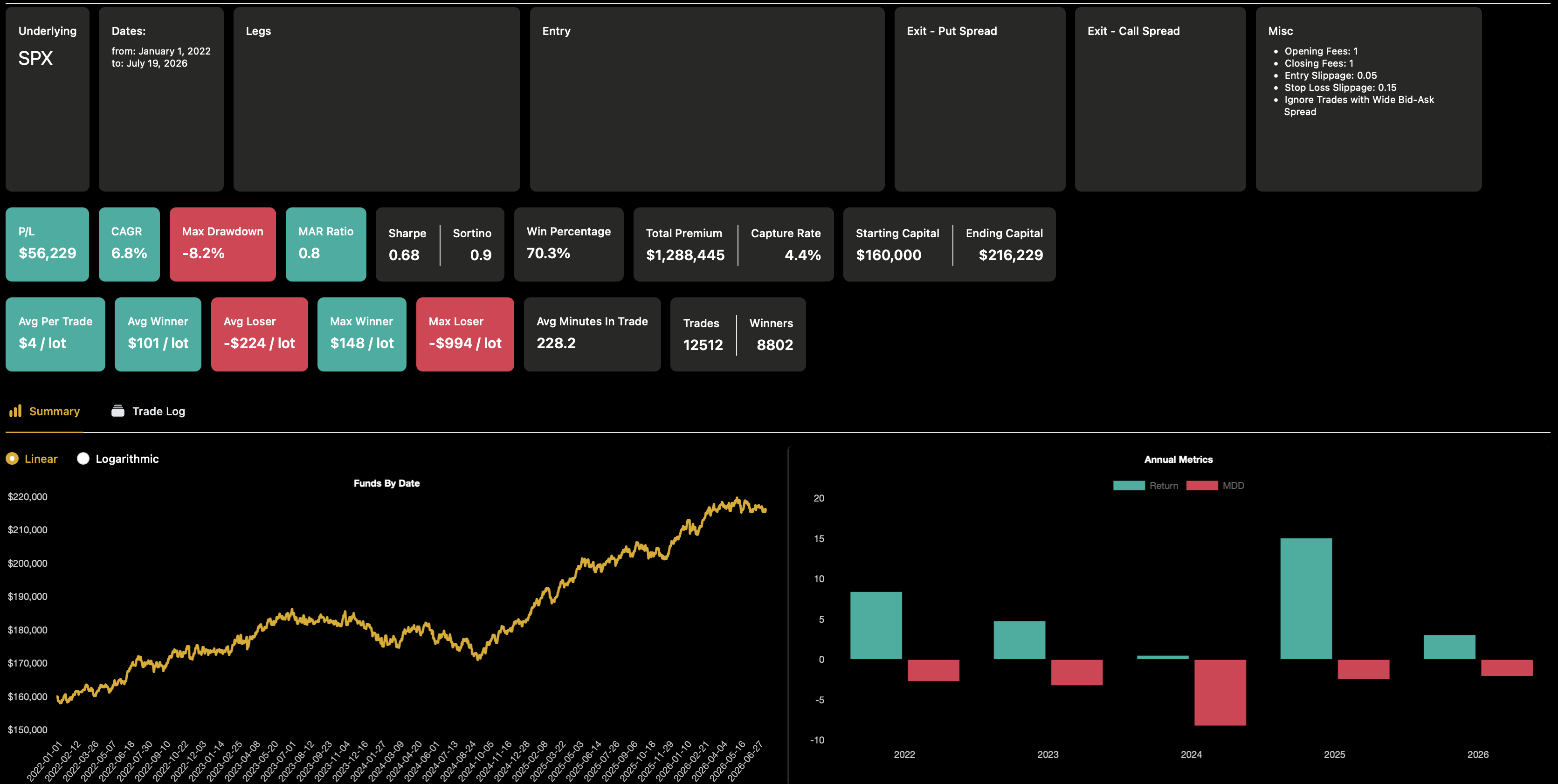Click the SPX underlying symbol

coord(36,58)
